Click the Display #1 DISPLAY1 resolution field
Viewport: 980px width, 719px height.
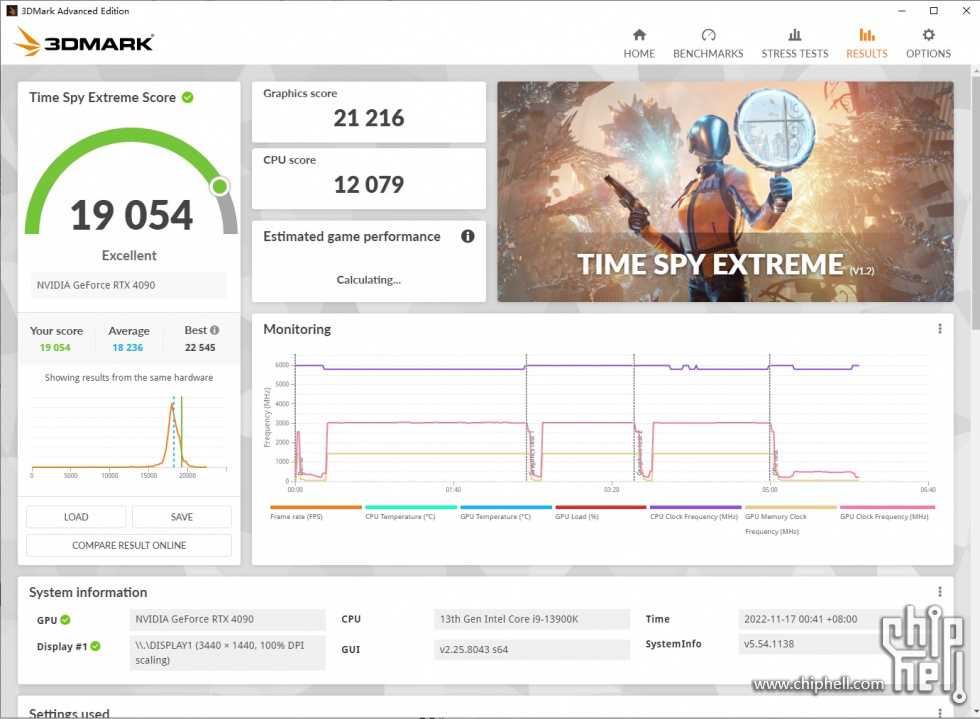(x=228, y=653)
